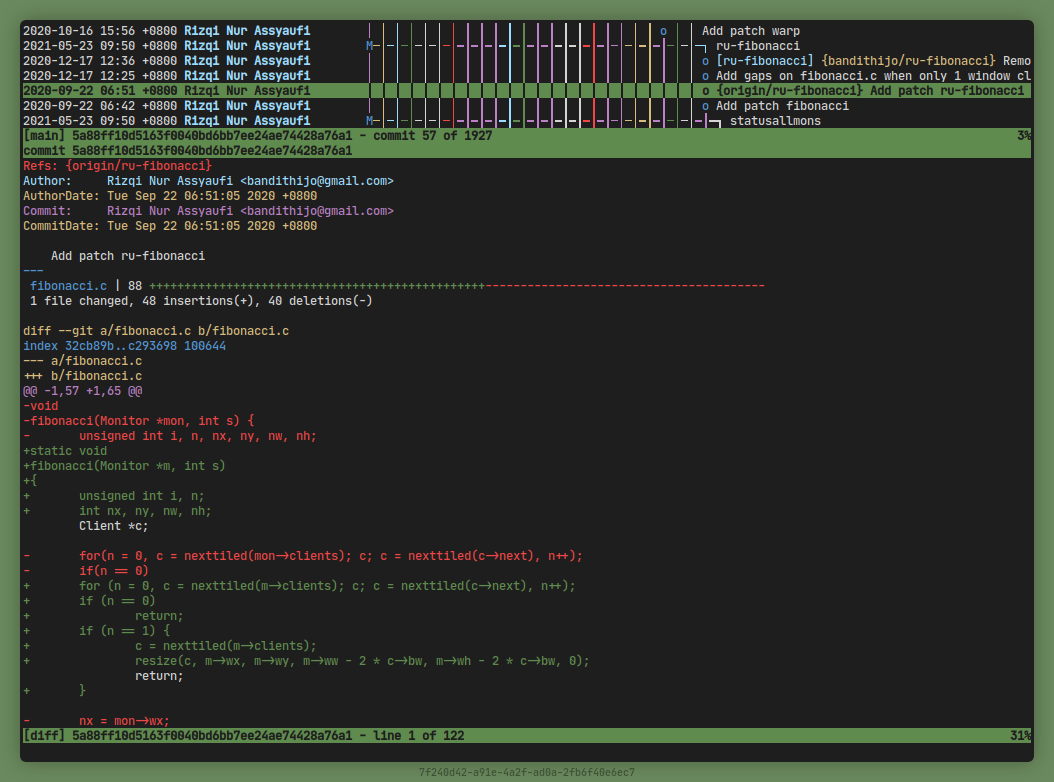1054x782 pixels.
Task: Click the Refs: {origin/ru-fibonacci} line
Action: (x=117, y=166)
